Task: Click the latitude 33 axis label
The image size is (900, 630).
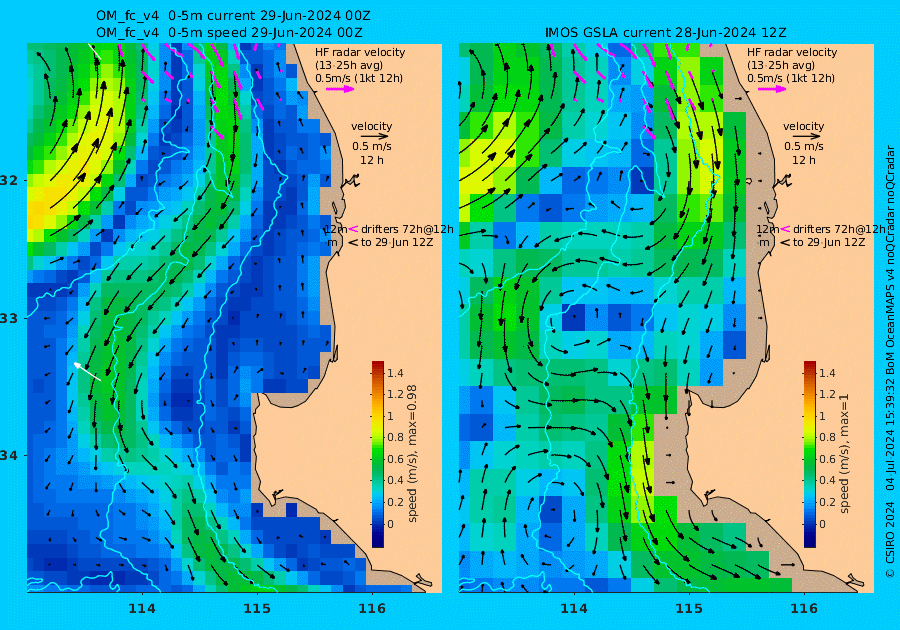Action: [9, 318]
